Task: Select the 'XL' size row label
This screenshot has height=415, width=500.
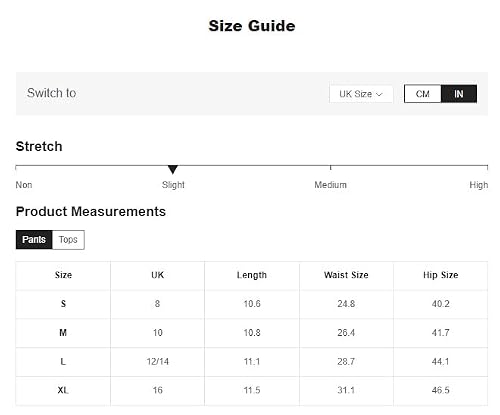Action: [x=63, y=390]
